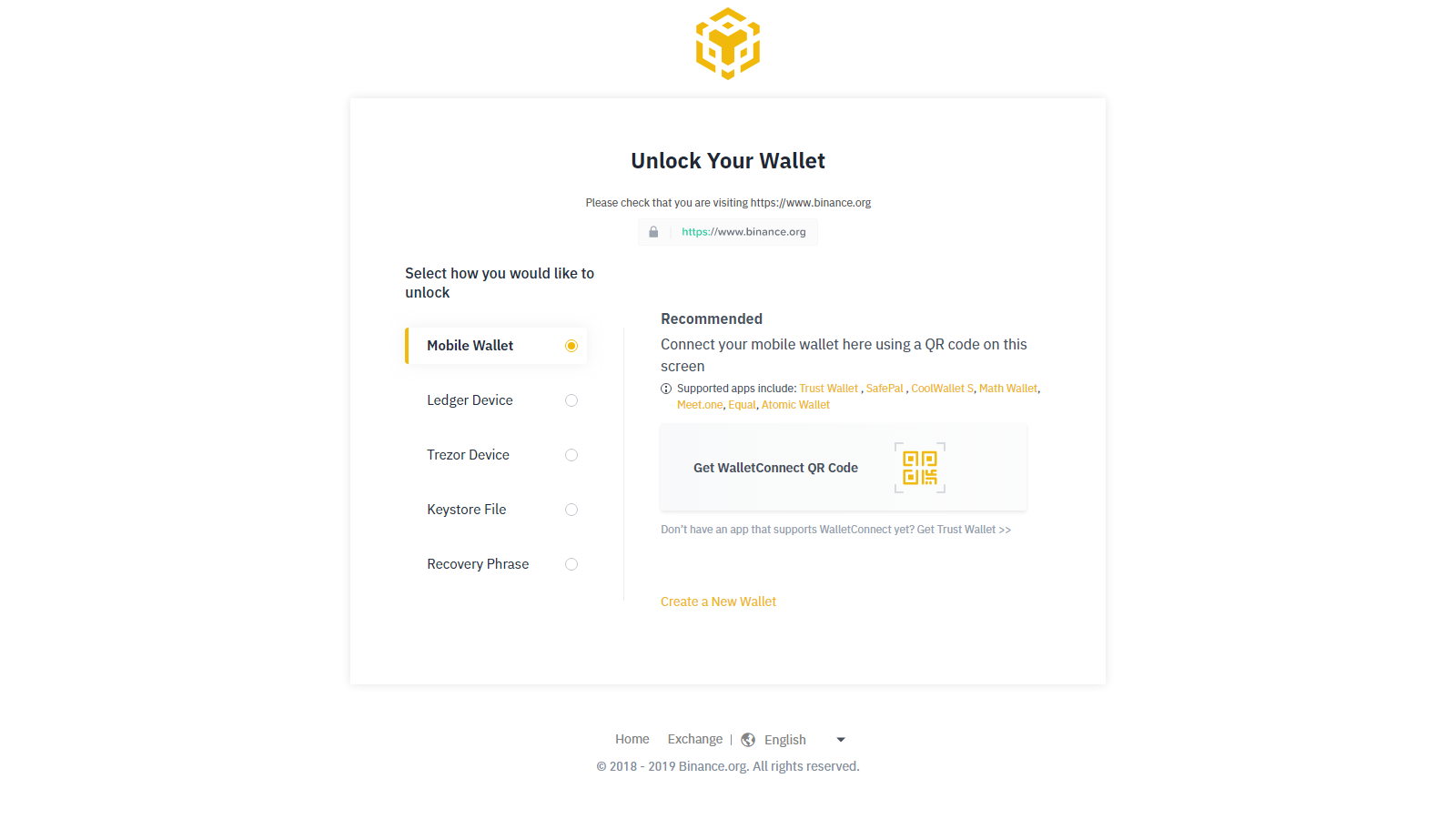
Task: Follow the Get Trust Wallet >> link
Action: [964, 530]
